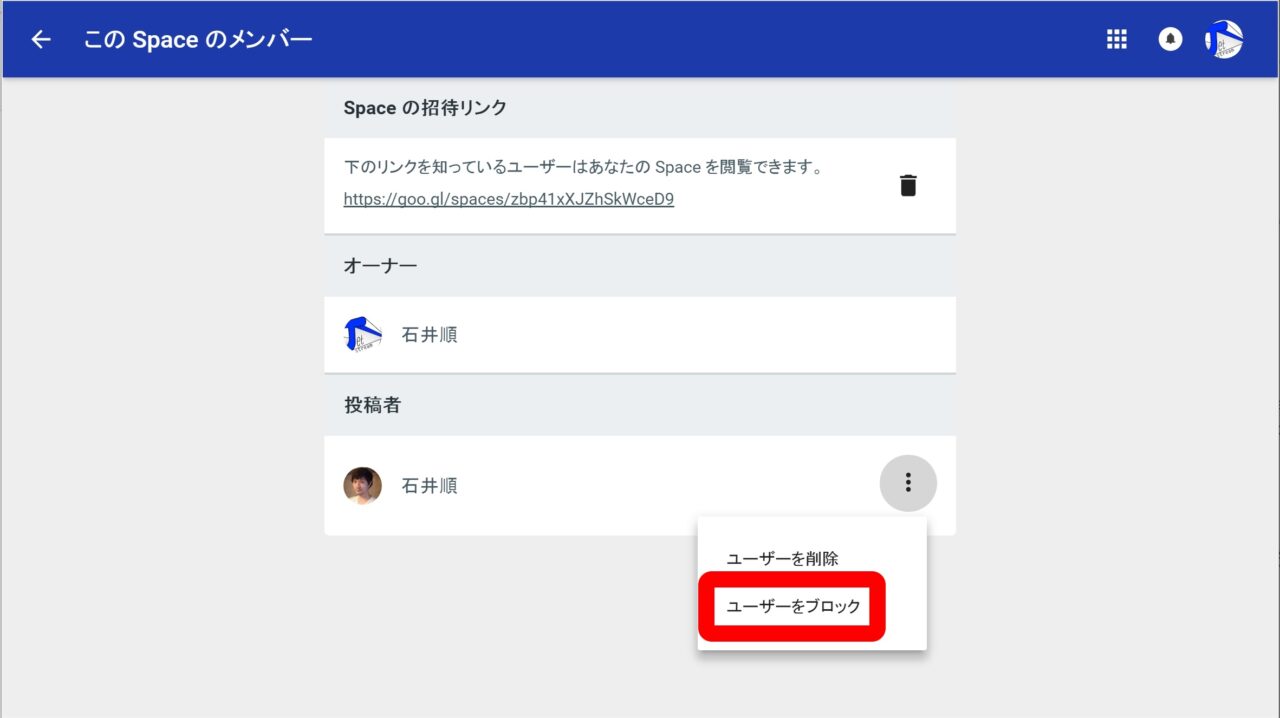This screenshot has height=718, width=1280.
Task: Click the invite link description text
Action: (582, 167)
